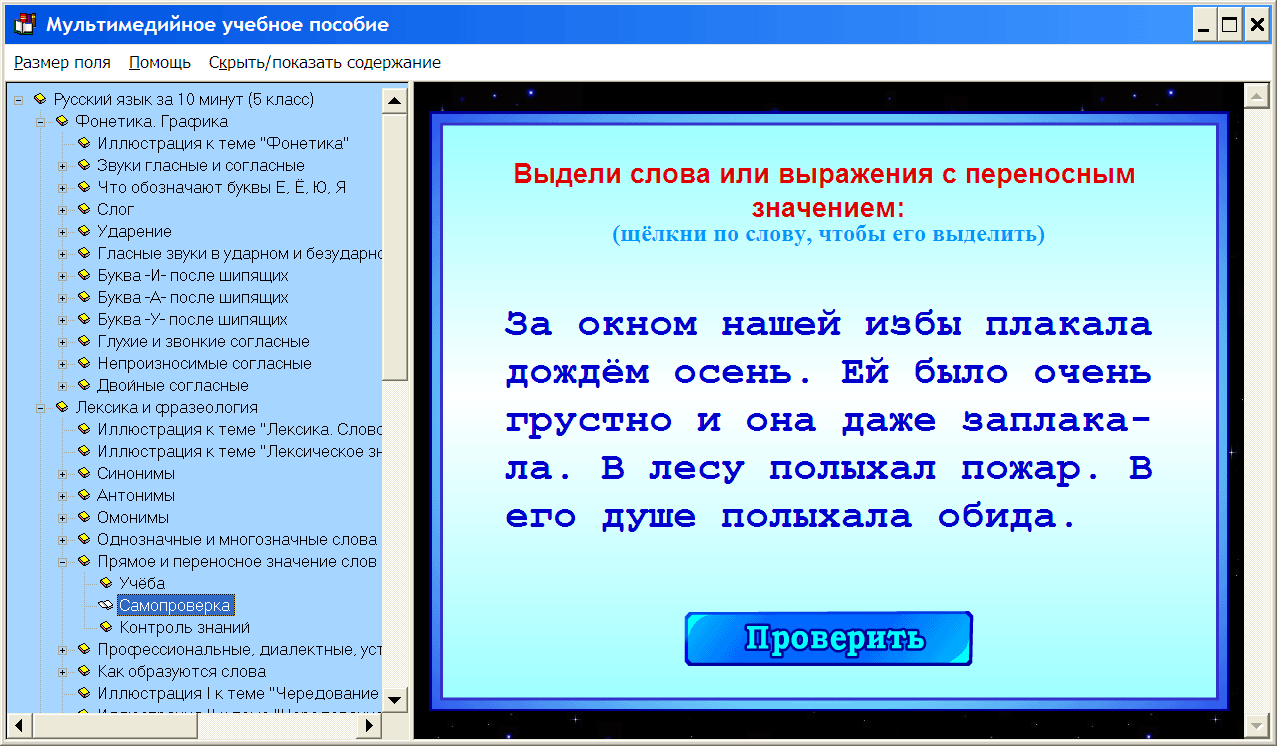Click the open-book icon beside "Самопроверка"
Screen dimensions: 1277x746
point(104,605)
